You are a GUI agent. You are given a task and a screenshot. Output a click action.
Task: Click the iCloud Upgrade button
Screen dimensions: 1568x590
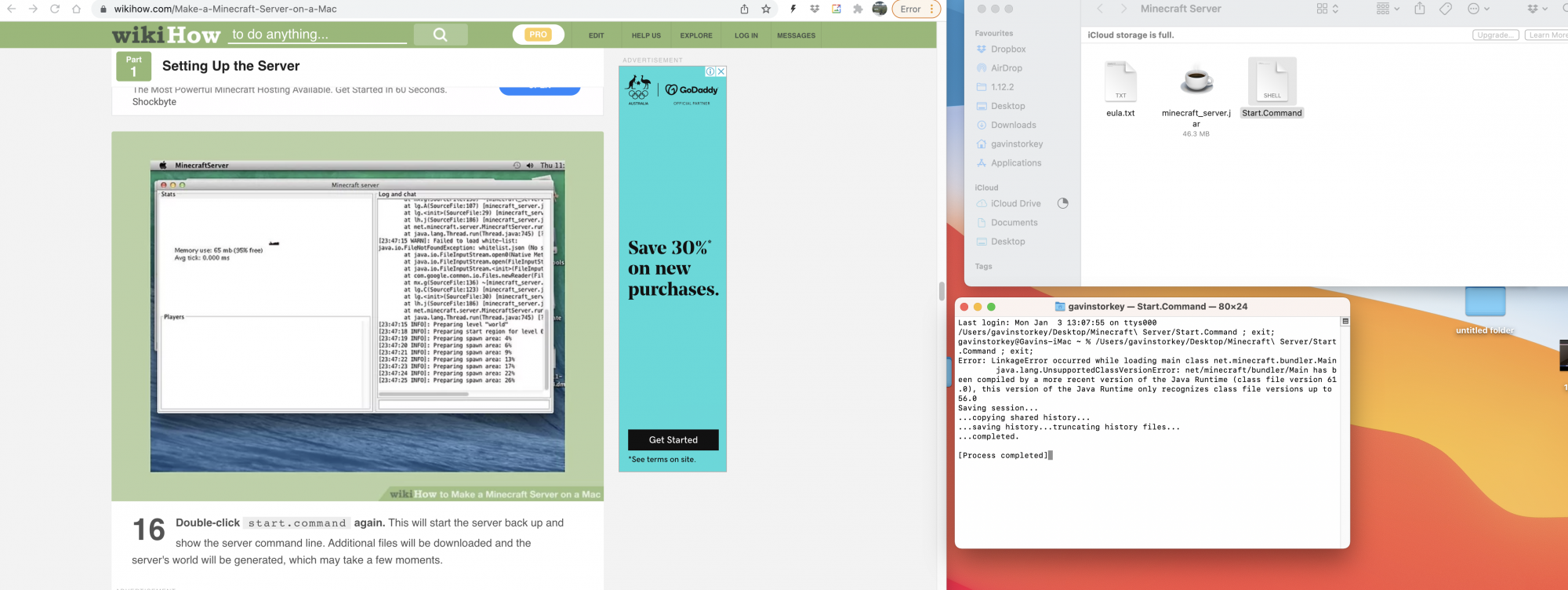(x=1496, y=35)
